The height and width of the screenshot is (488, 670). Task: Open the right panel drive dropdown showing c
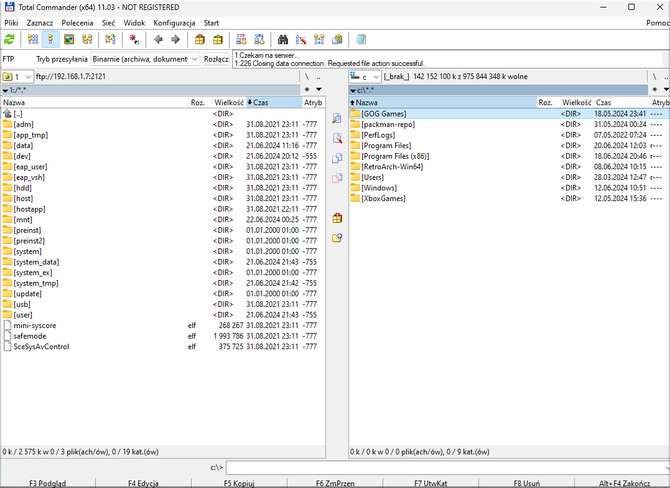tap(365, 76)
